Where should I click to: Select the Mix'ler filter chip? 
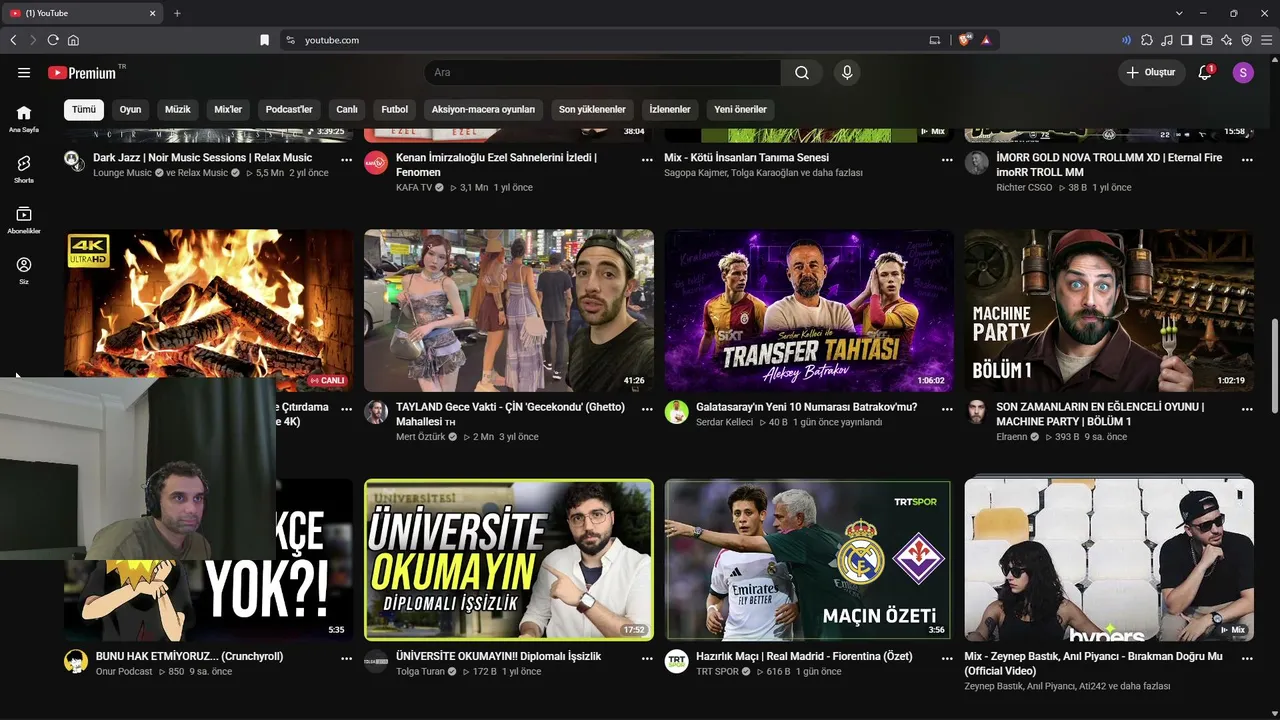(228, 109)
